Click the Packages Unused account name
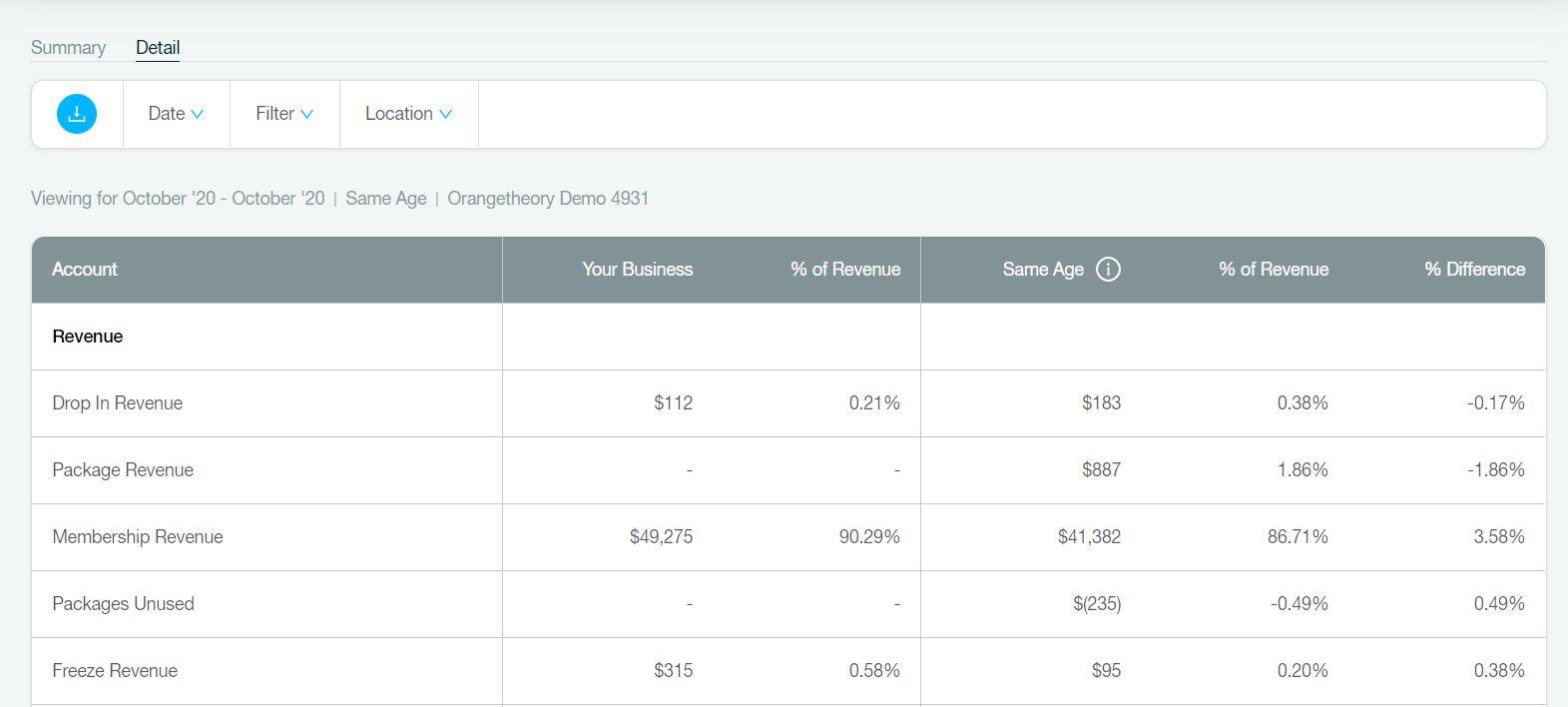Image resolution: width=1568 pixels, height=707 pixels. (x=124, y=604)
